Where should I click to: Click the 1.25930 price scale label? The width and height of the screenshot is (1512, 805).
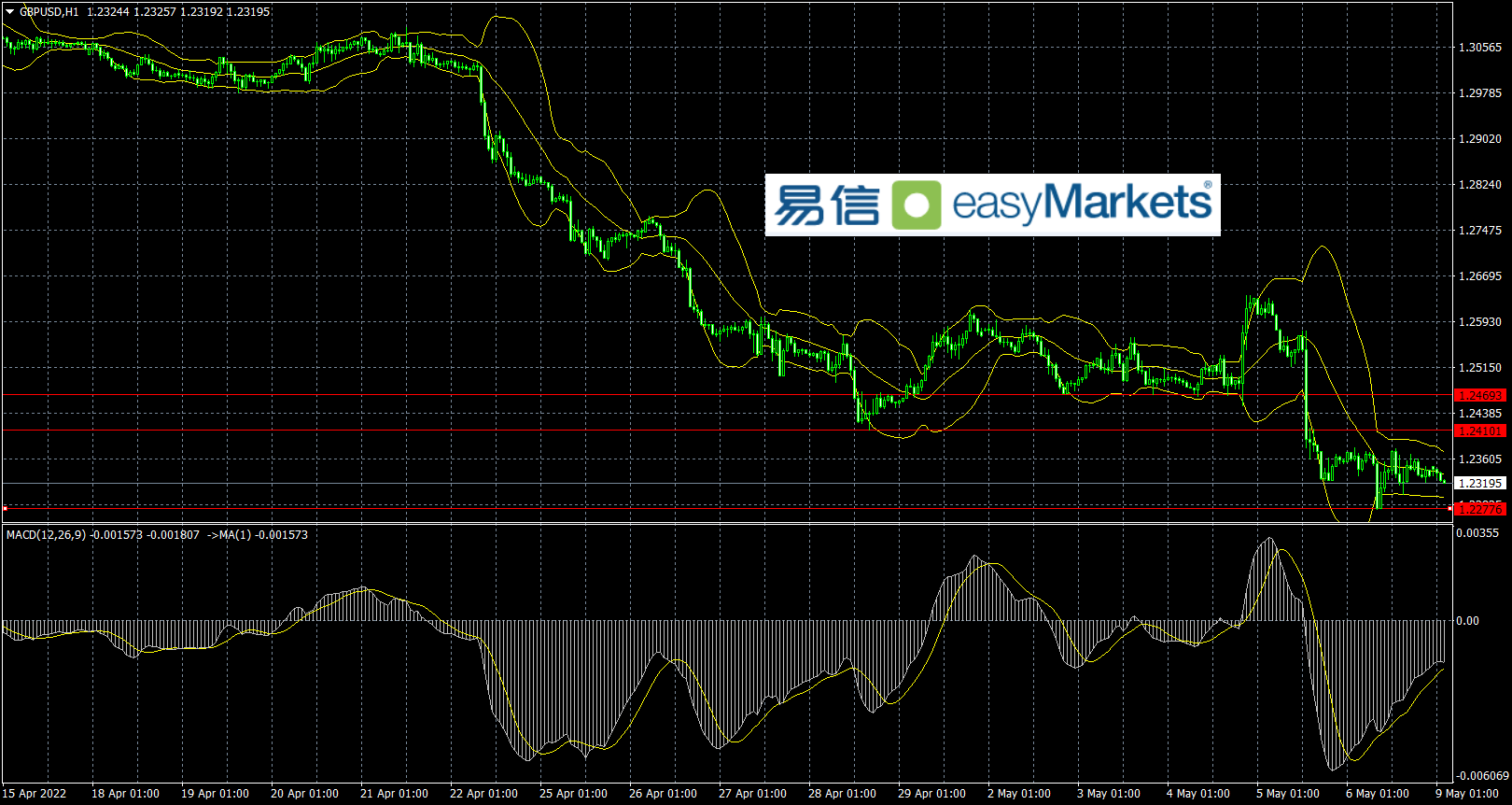[x=1480, y=322]
